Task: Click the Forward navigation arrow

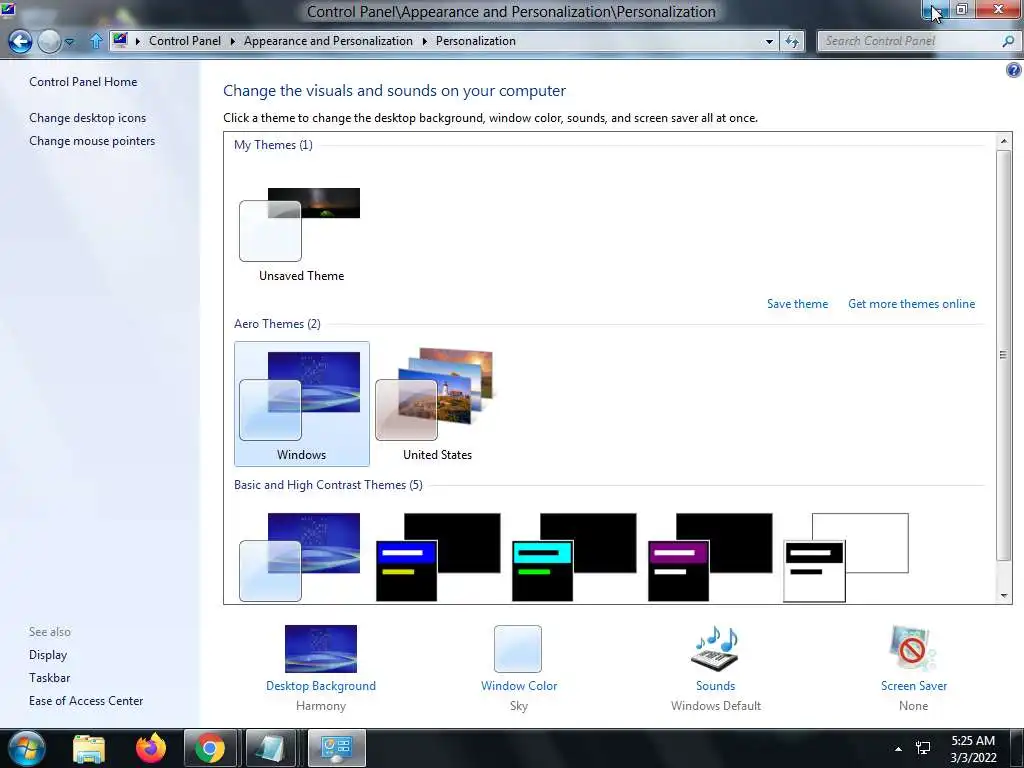Action: [49, 42]
